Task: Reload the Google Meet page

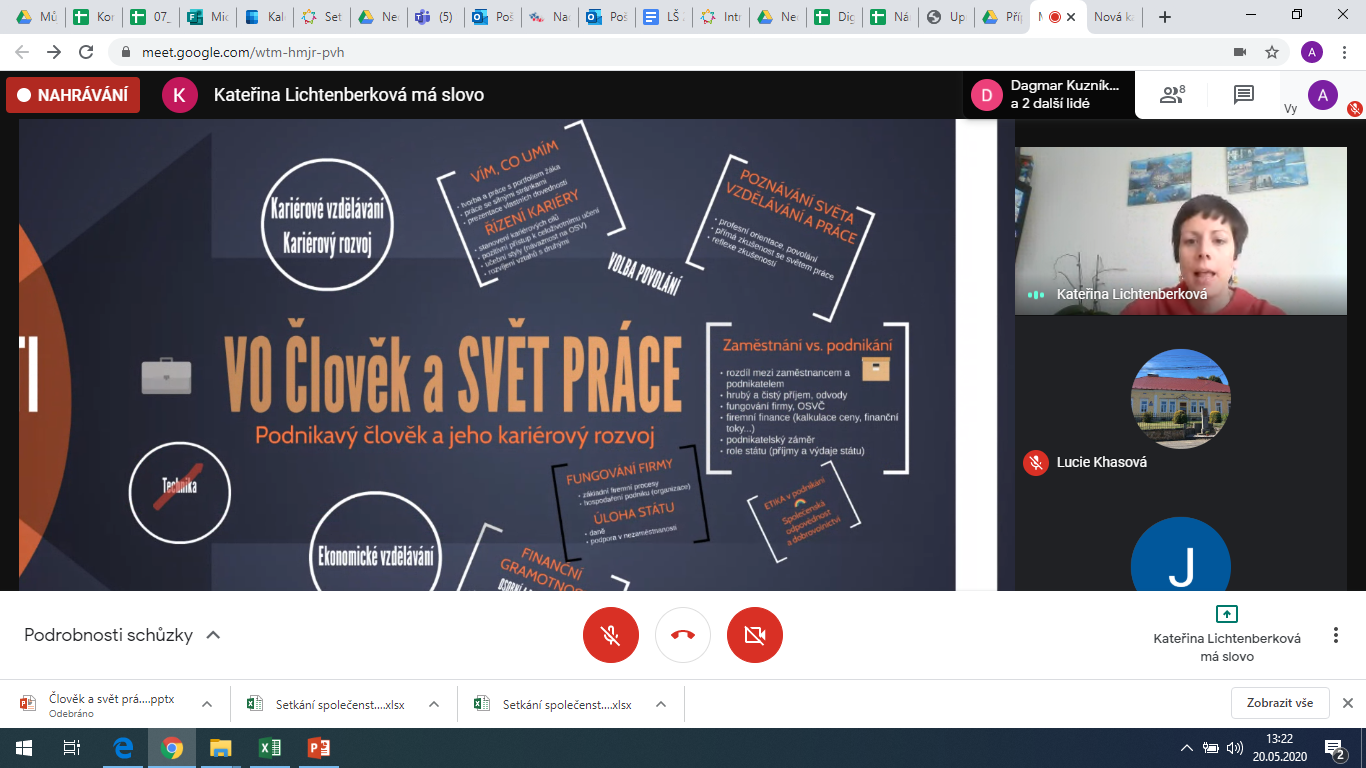Action: tap(86, 52)
